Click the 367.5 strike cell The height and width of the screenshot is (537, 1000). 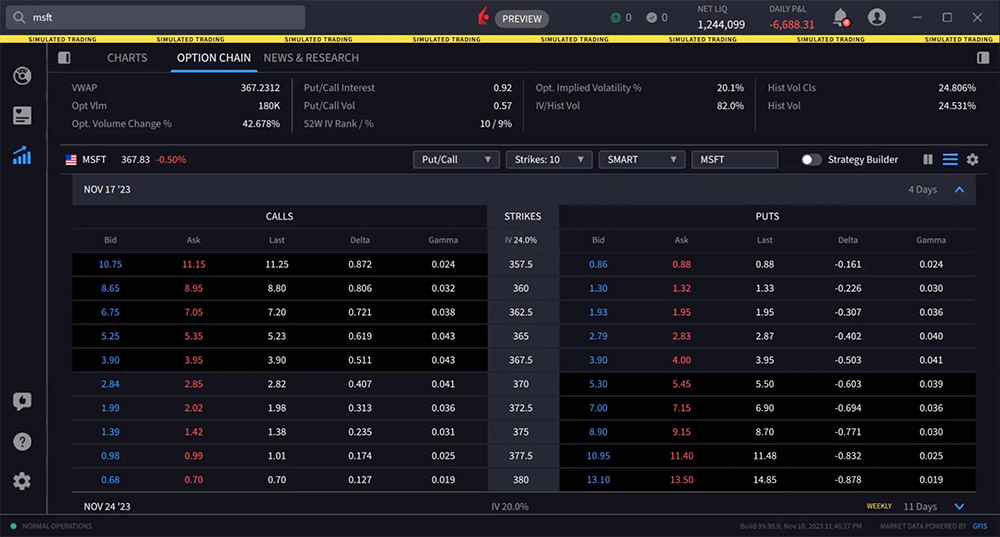click(x=521, y=360)
